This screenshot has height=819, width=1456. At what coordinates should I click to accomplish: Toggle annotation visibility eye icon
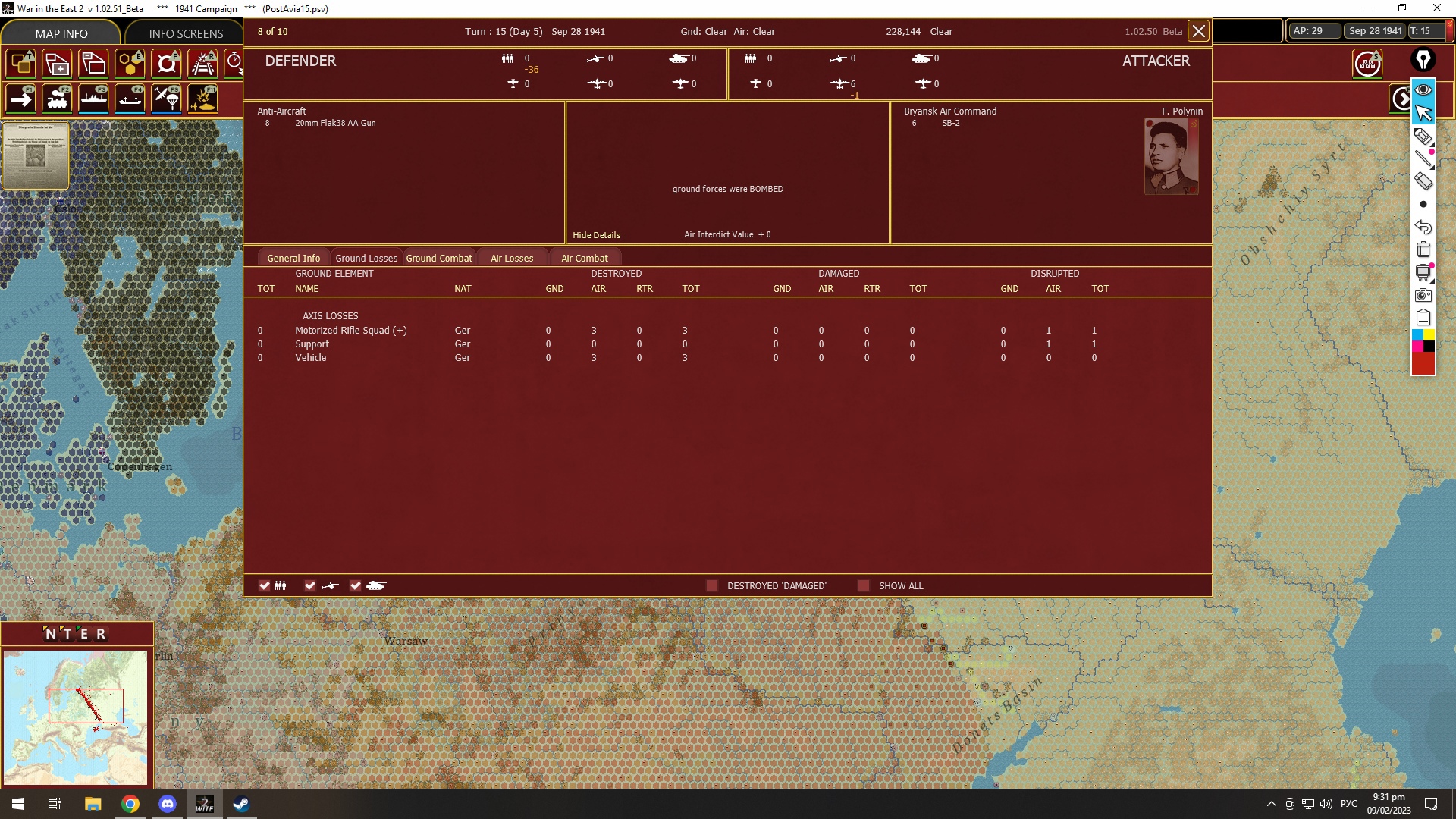pos(1423,89)
